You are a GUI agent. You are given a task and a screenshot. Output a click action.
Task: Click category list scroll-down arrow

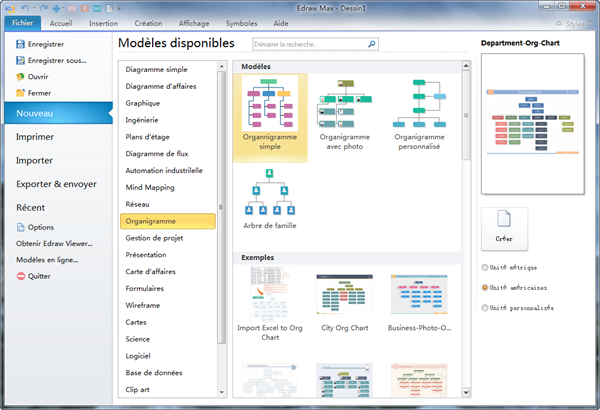click(x=222, y=392)
